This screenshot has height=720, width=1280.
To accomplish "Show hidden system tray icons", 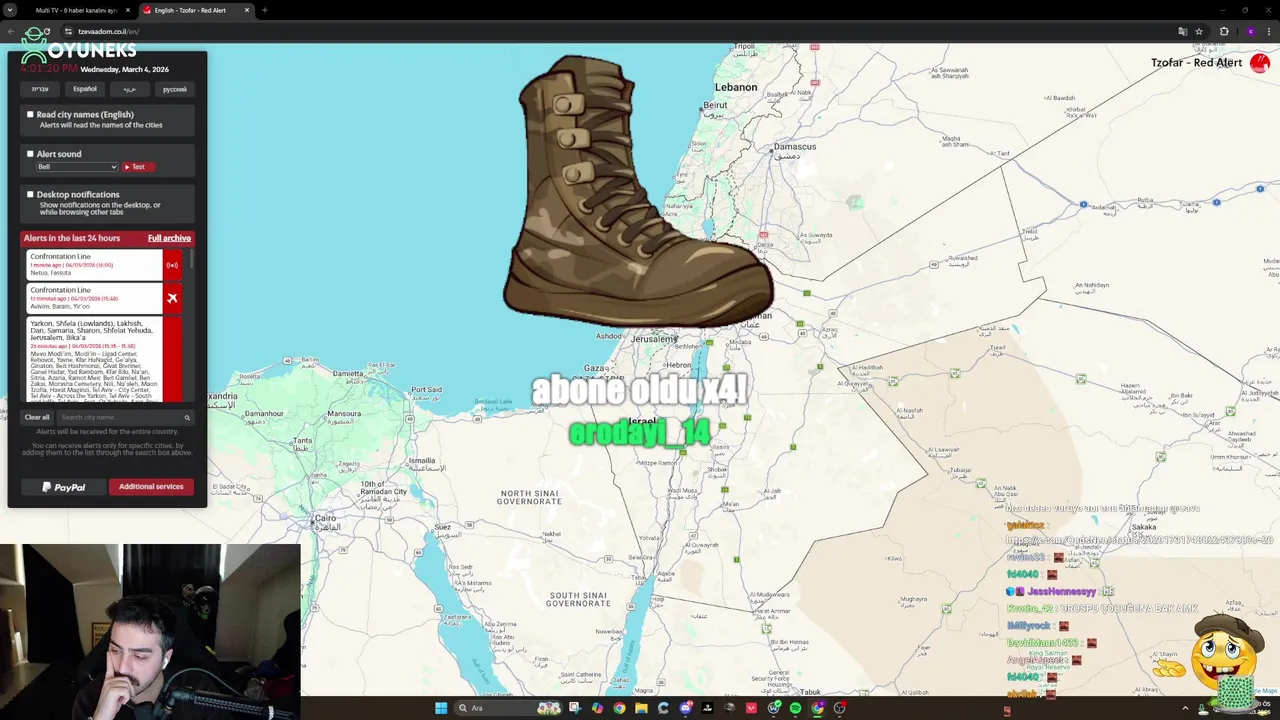I will point(1186,708).
